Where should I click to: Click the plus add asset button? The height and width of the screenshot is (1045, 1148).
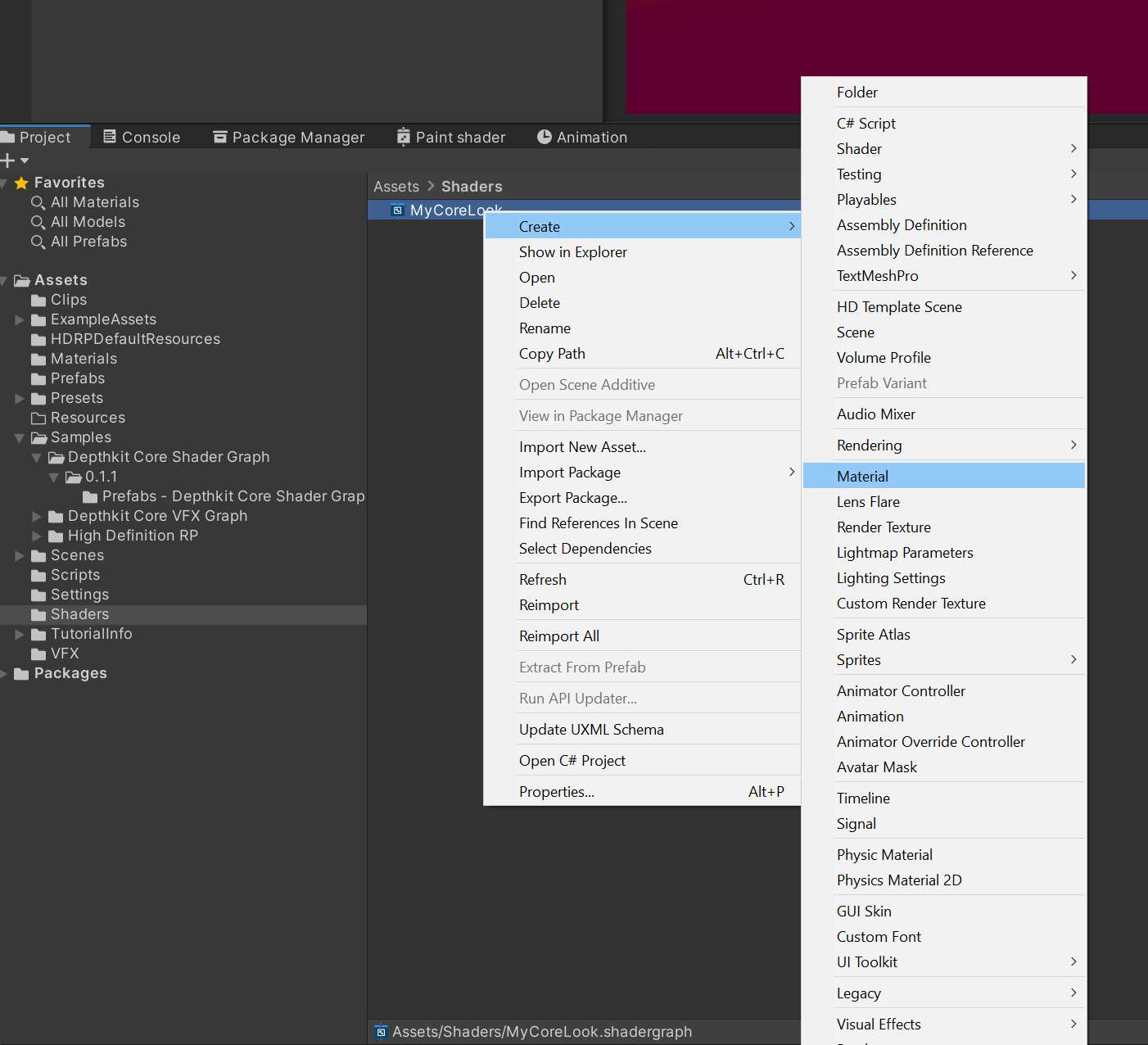click(x=8, y=161)
